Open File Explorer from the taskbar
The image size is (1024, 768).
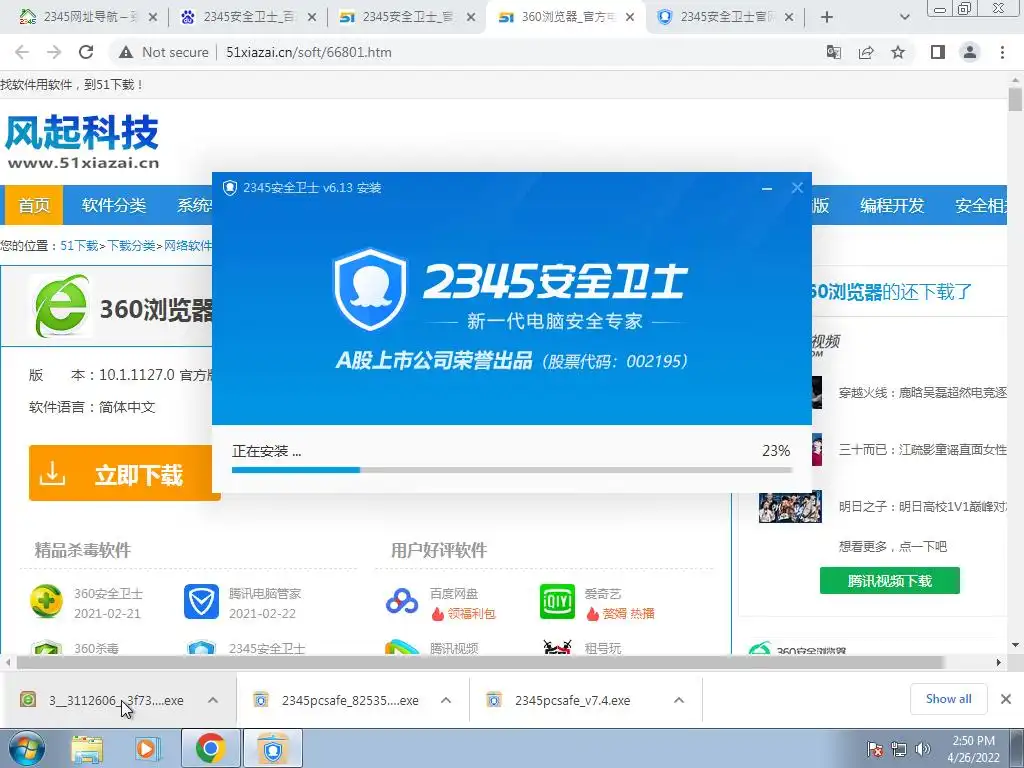(x=88, y=750)
